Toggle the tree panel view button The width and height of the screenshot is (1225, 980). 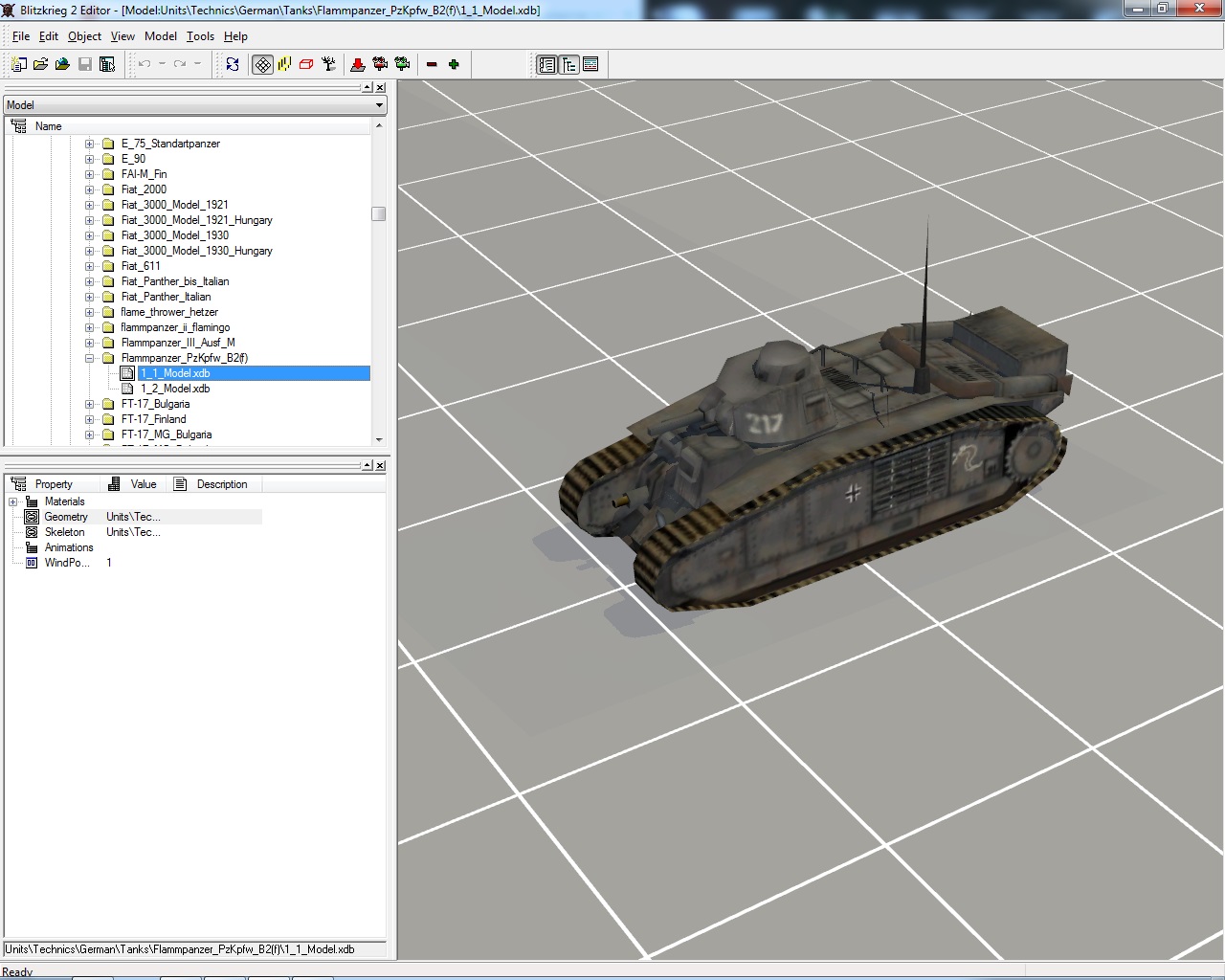(x=568, y=64)
